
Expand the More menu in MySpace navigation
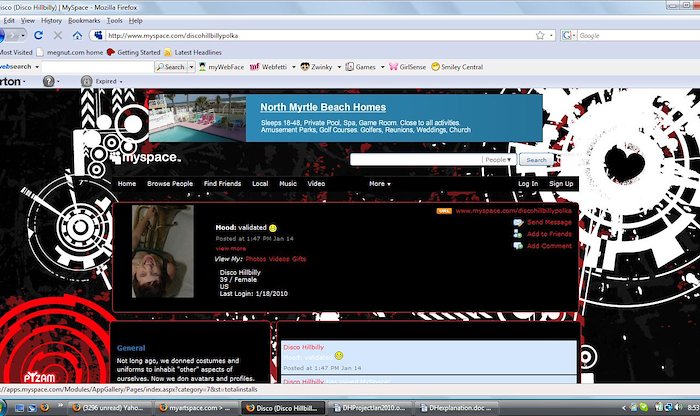(379, 183)
